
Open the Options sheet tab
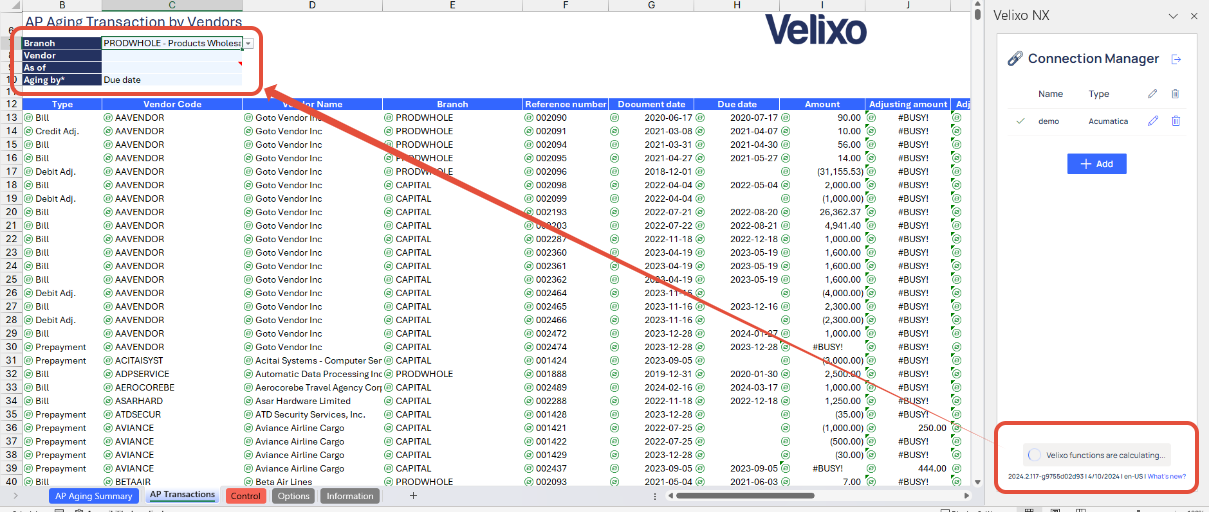point(294,496)
